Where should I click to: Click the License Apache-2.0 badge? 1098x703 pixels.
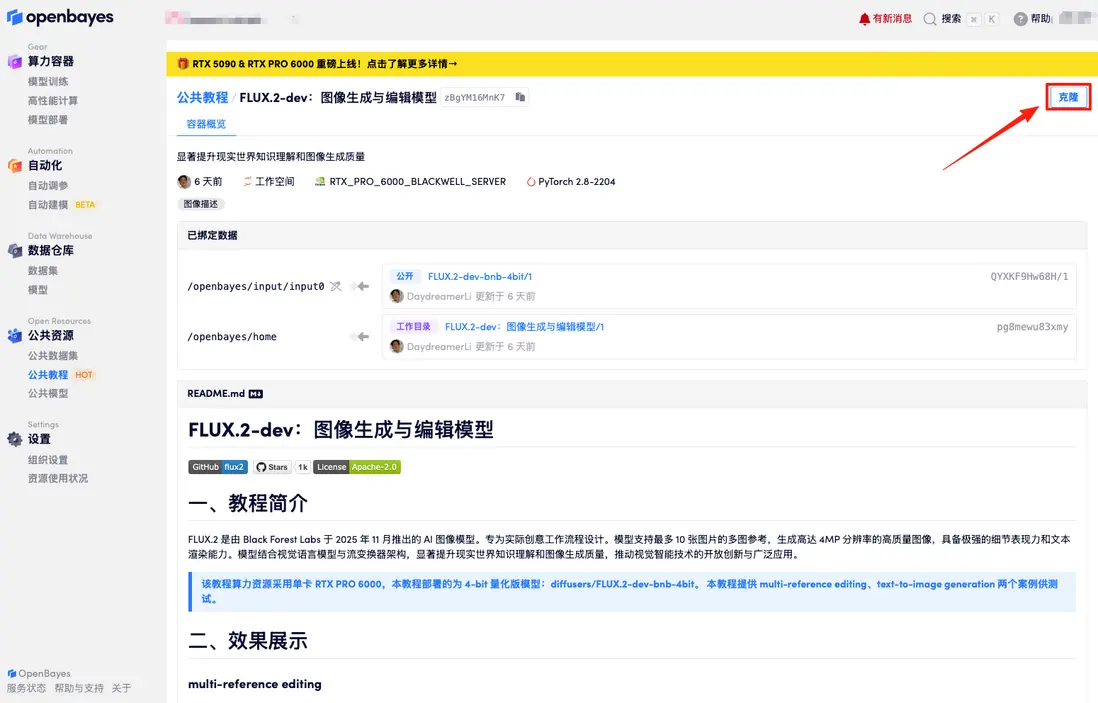[x=356, y=467]
